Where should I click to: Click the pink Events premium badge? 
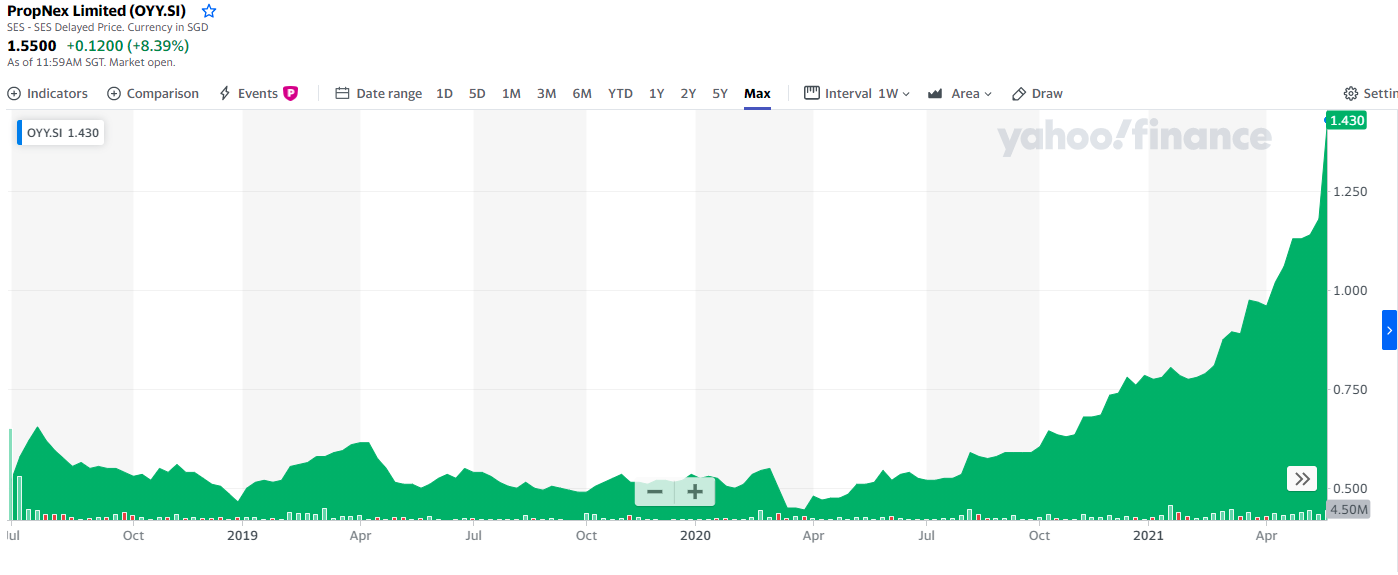coord(291,93)
